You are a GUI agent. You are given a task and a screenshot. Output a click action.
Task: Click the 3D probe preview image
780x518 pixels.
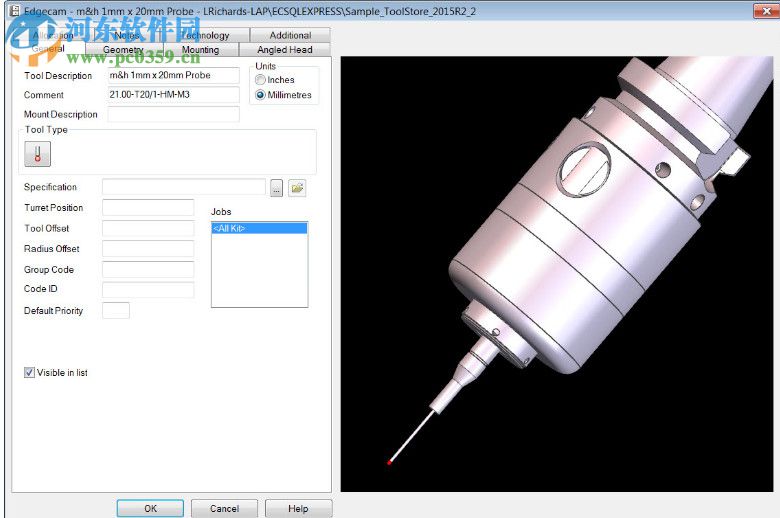point(557,274)
